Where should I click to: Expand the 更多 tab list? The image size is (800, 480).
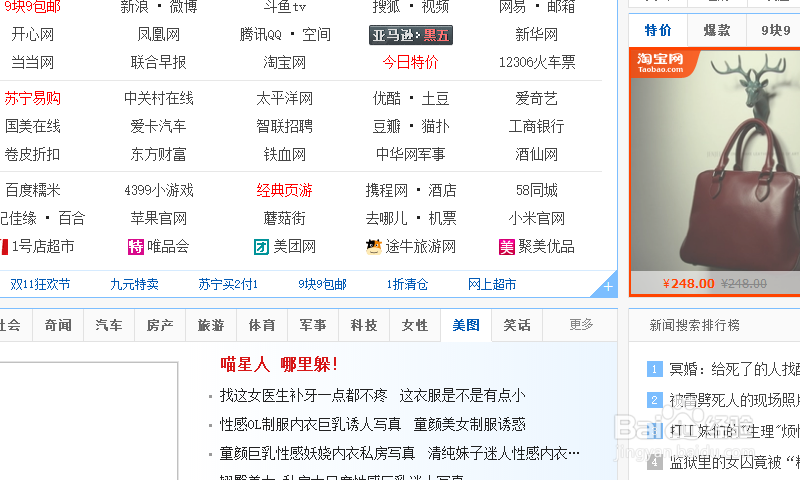581,324
